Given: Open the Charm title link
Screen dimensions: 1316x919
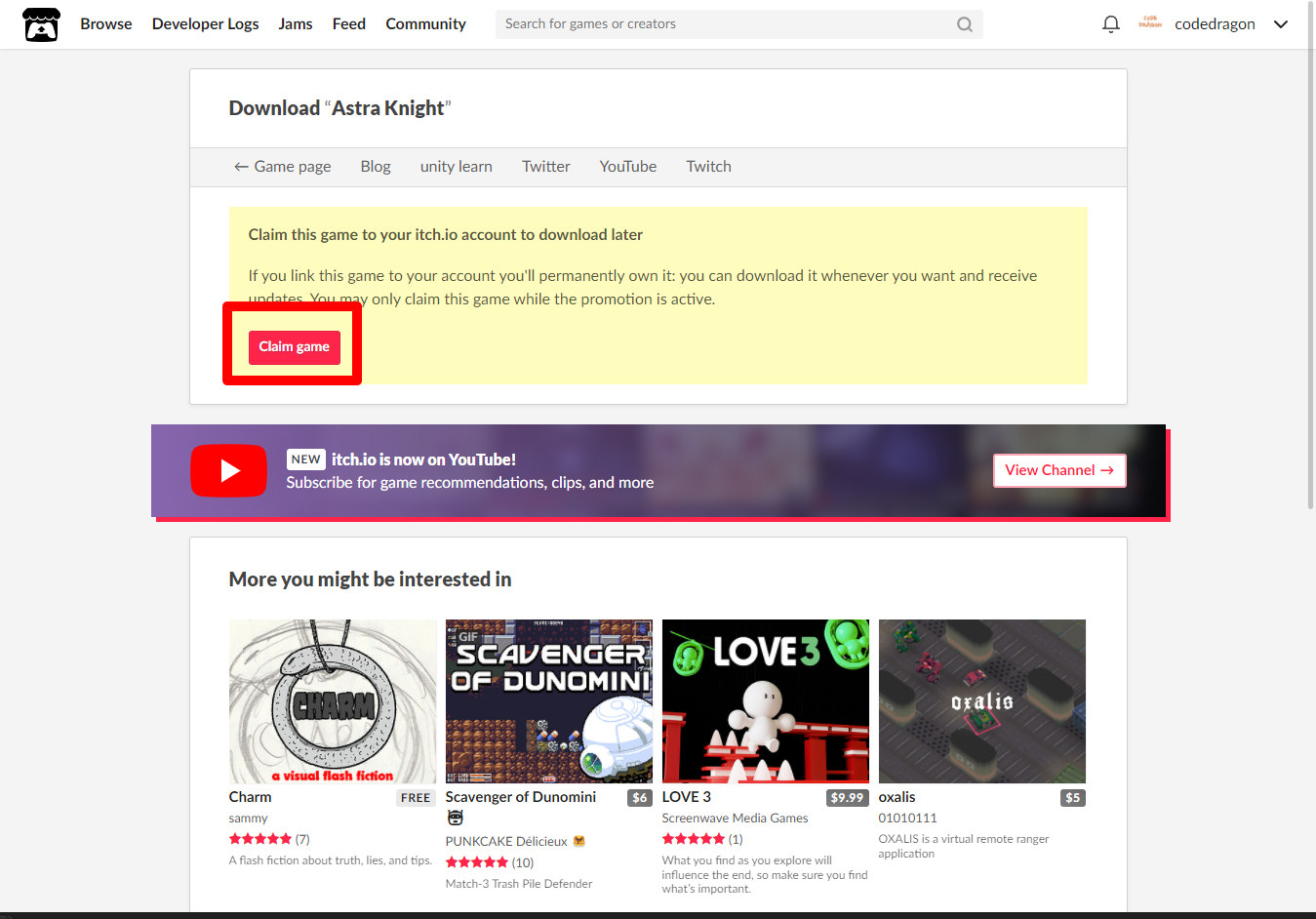Looking at the screenshot, I should click(x=250, y=797).
